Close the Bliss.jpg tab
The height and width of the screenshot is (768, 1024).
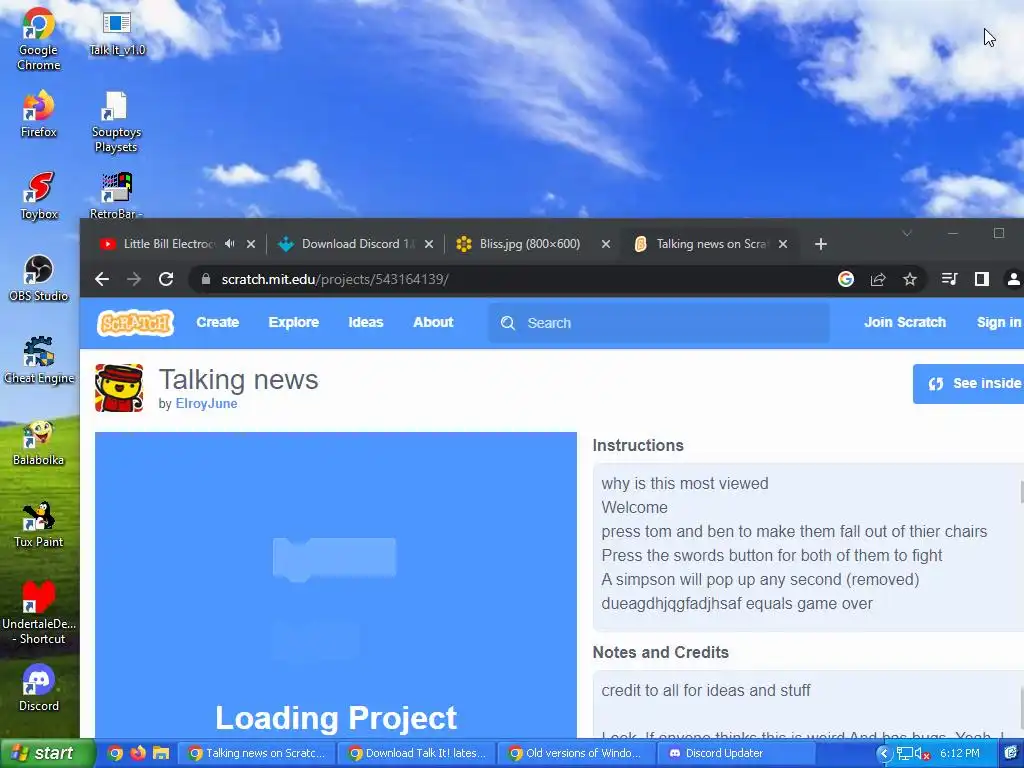tap(606, 244)
